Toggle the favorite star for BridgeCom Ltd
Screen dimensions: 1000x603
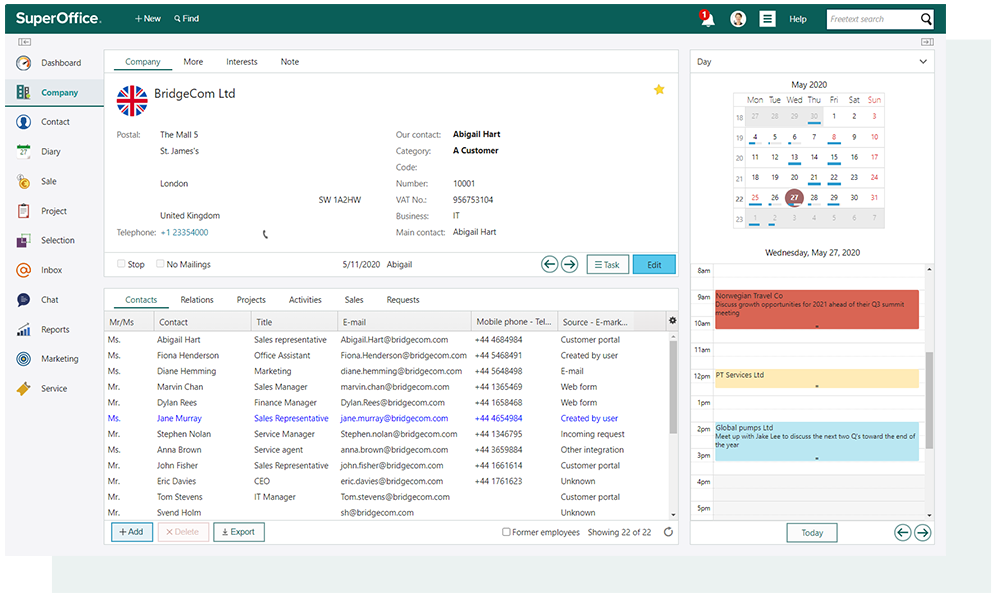659,90
